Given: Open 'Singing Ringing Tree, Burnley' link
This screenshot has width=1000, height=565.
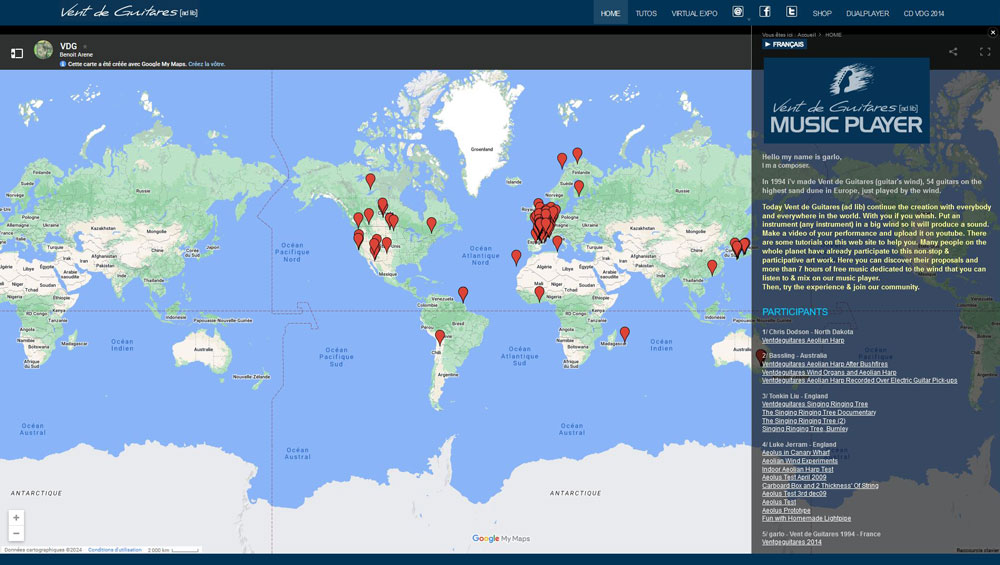Looking at the screenshot, I should 805,429.
